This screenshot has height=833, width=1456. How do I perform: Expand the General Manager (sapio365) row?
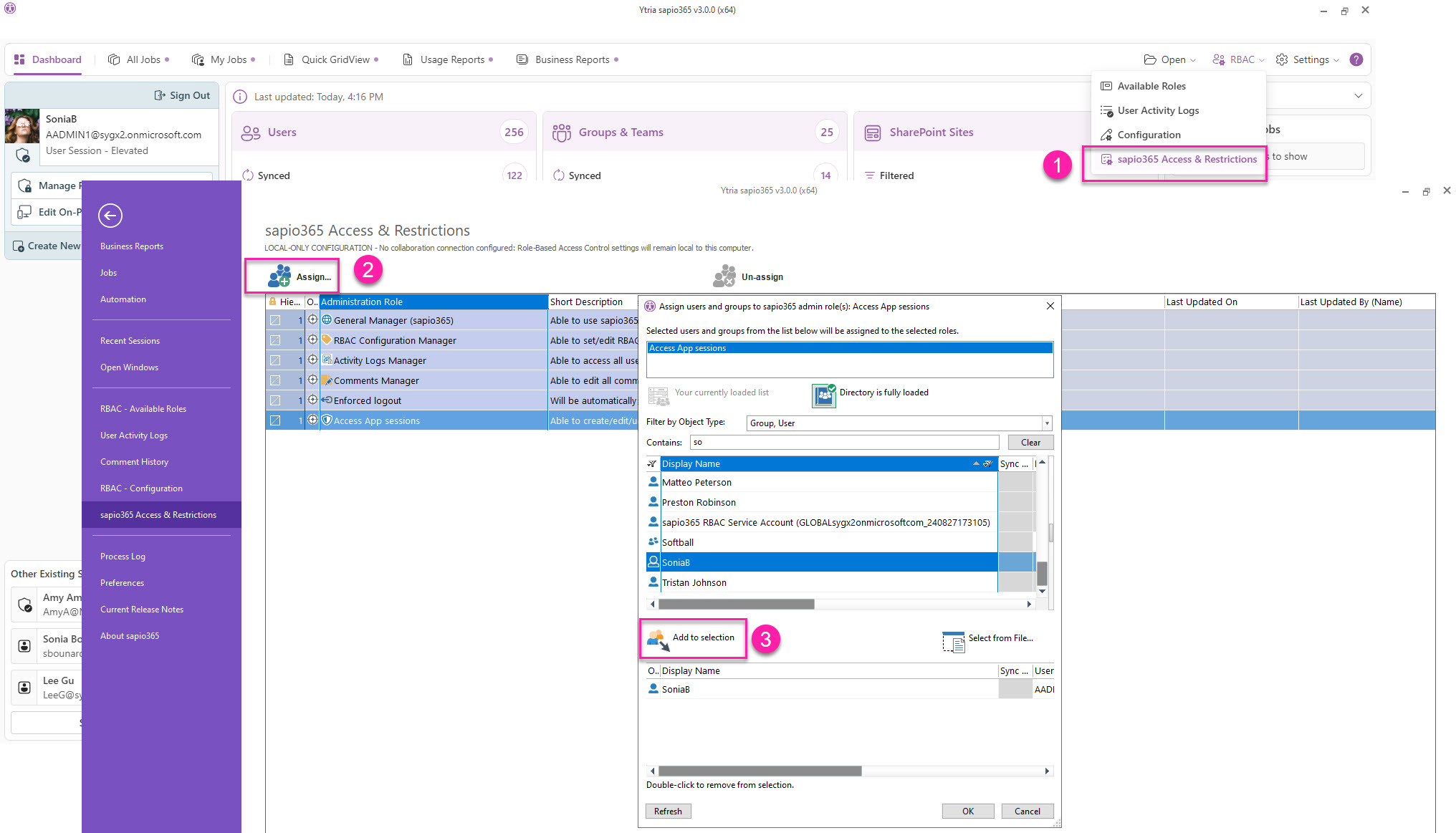(312, 319)
